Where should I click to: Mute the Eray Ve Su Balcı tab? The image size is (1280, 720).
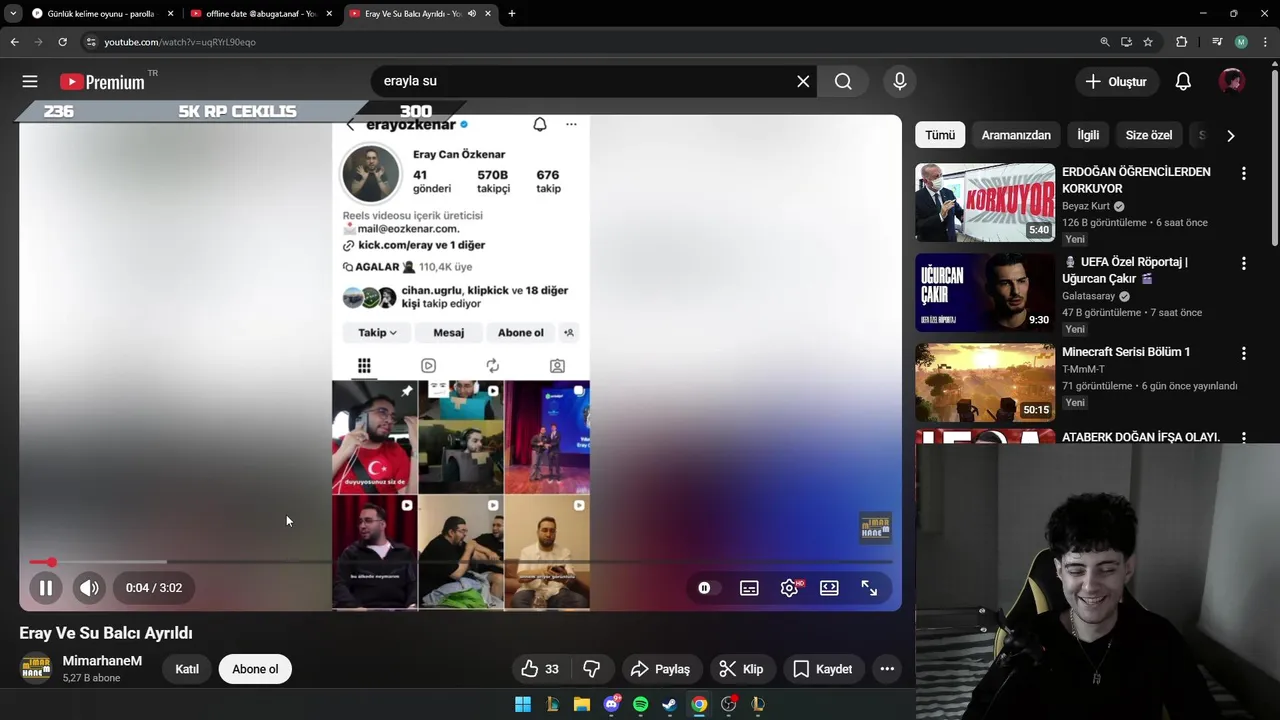point(472,14)
